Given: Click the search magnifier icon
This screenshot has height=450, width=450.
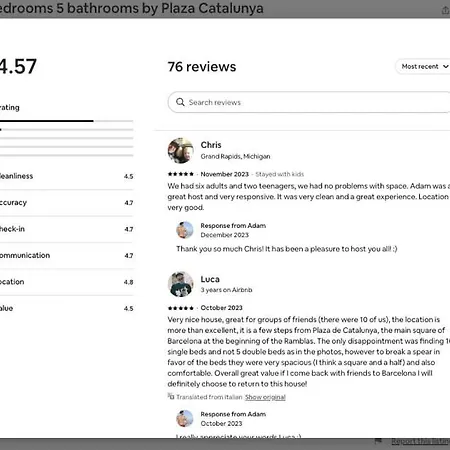Looking at the screenshot, I should (180, 102).
